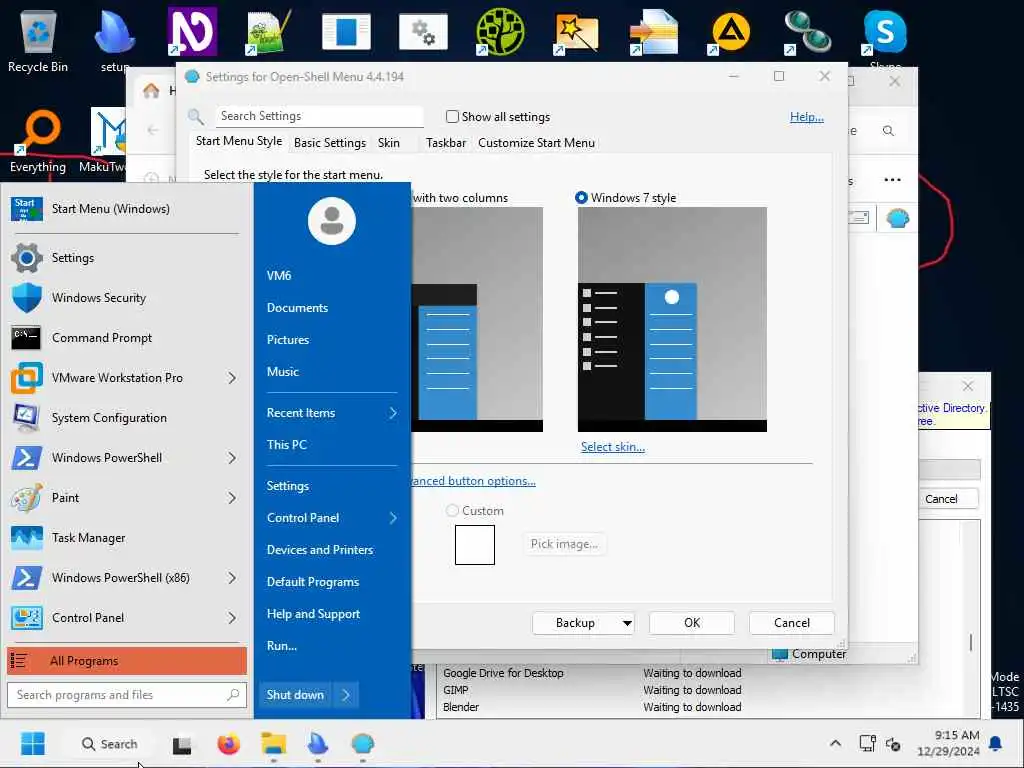Click the user account picture
Image resolution: width=1024 pixels, height=768 pixels.
332,221
